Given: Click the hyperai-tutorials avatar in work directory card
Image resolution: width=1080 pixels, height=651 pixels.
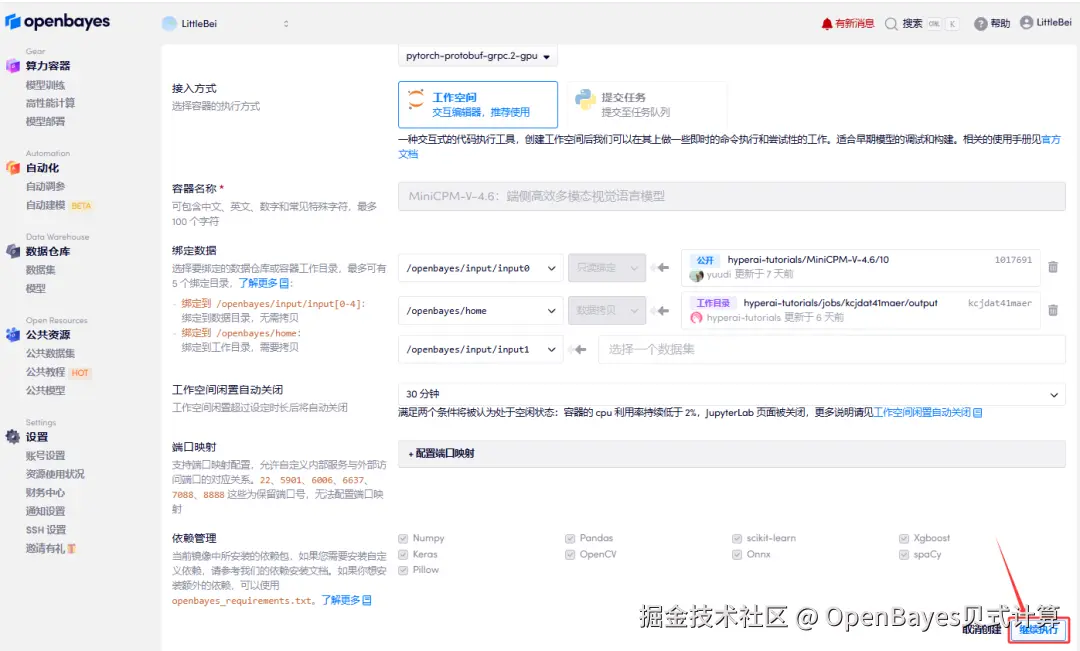Looking at the screenshot, I should click(696, 318).
